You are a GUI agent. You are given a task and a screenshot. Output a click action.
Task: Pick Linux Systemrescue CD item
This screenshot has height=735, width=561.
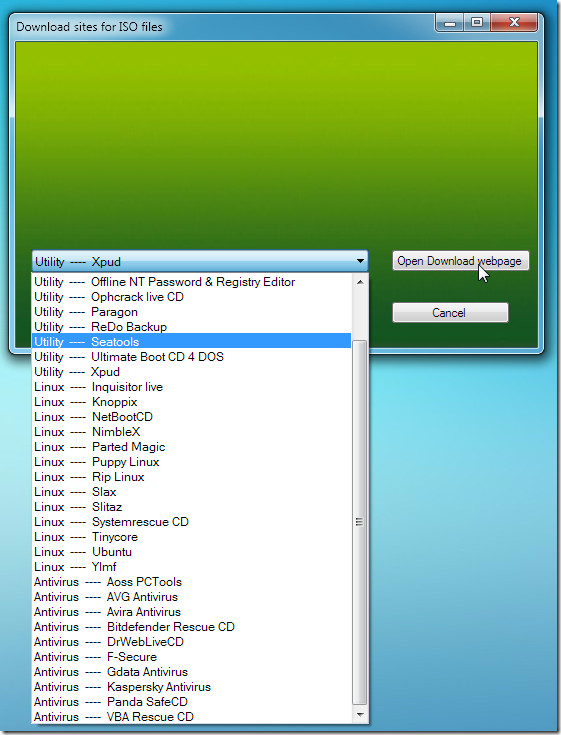pyautogui.click(x=191, y=522)
